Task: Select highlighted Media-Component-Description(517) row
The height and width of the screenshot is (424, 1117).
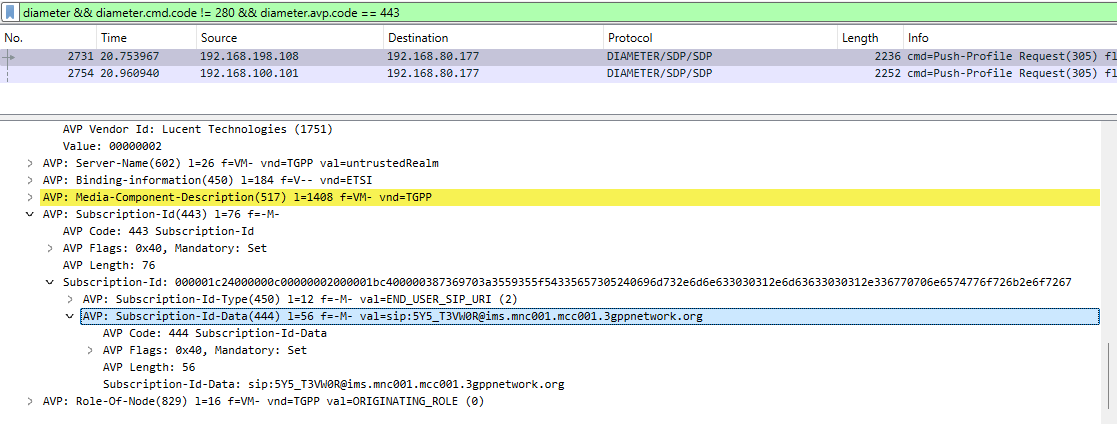Action: [x=570, y=197]
